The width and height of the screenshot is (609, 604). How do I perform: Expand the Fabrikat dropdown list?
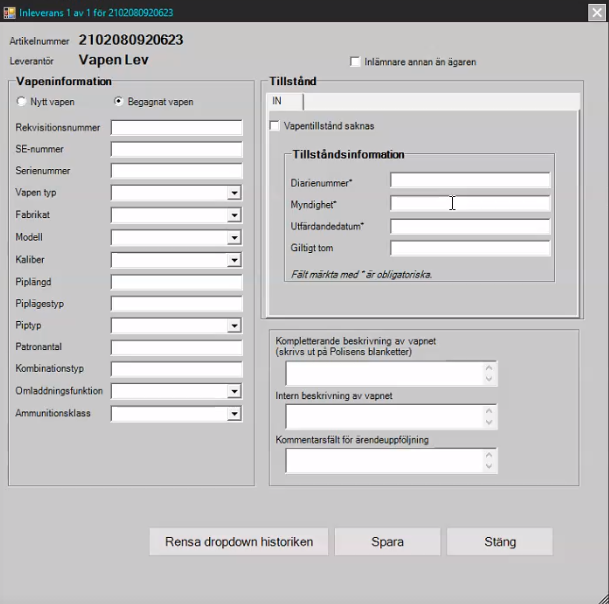click(234, 215)
